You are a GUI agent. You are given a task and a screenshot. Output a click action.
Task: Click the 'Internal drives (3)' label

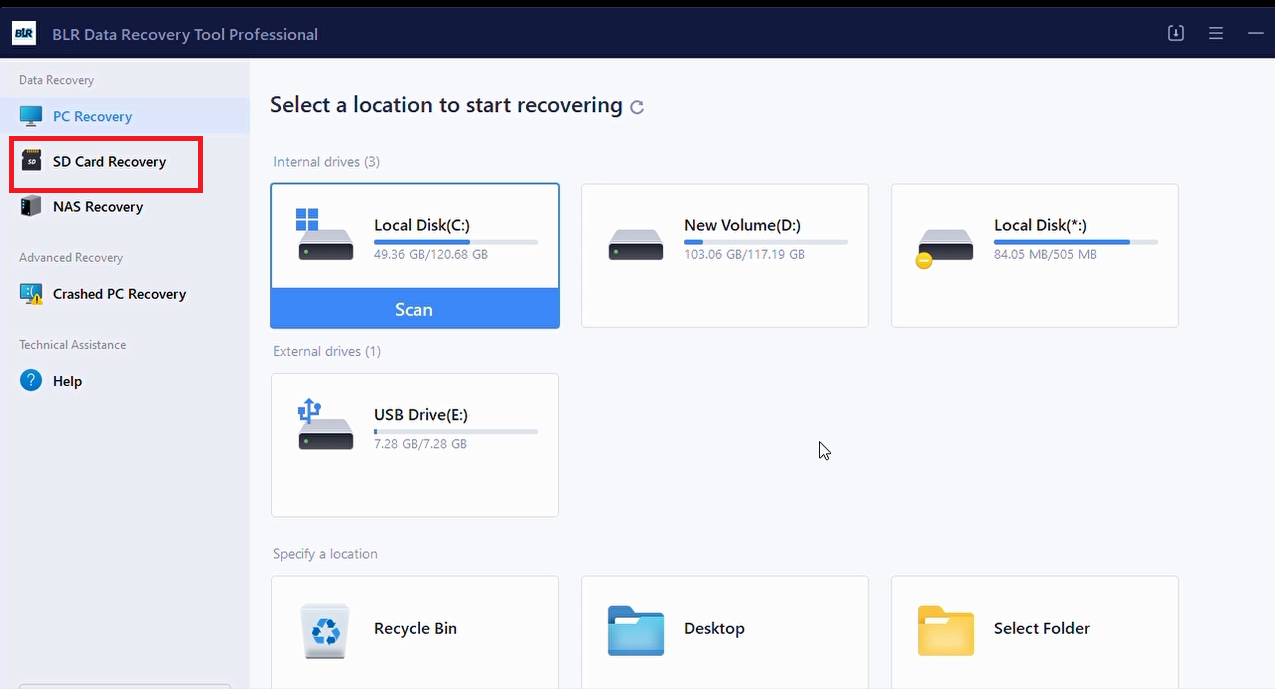tap(326, 162)
